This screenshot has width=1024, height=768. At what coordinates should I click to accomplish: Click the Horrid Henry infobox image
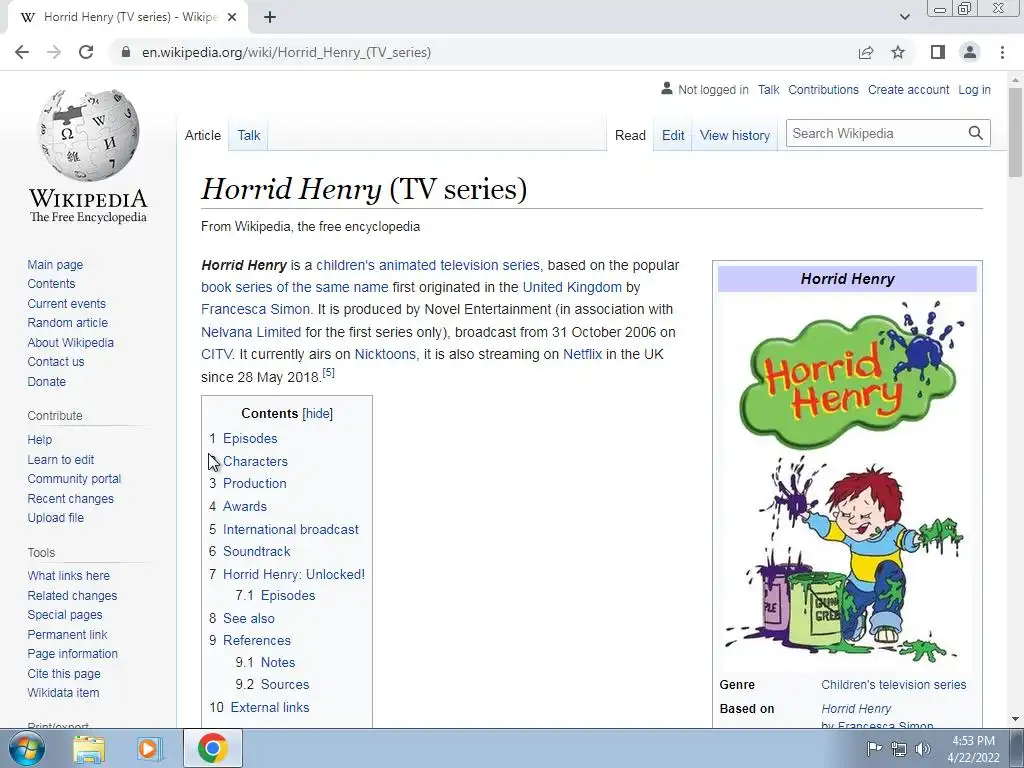click(x=847, y=482)
